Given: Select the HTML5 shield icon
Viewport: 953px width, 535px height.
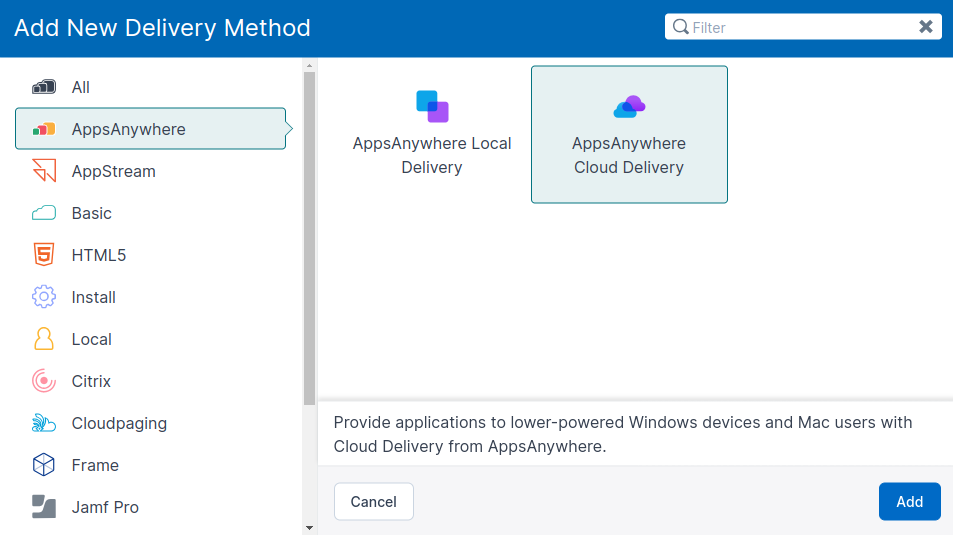Looking at the screenshot, I should click(x=43, y=255).
